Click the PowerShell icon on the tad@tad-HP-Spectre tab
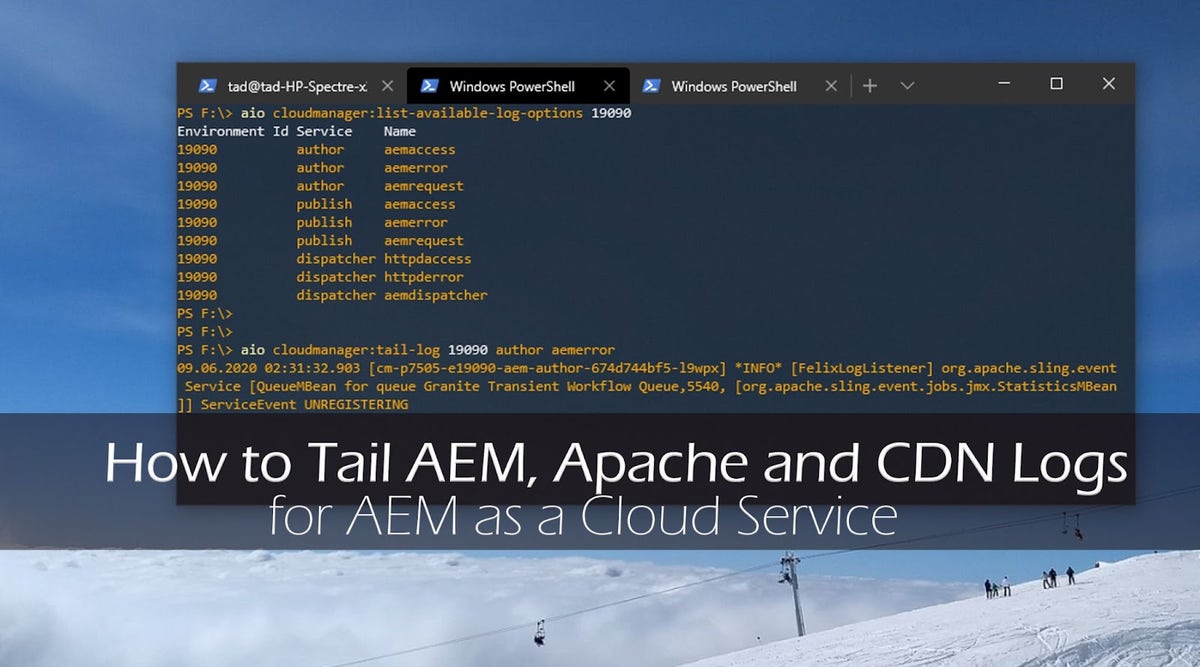This screenshot has height=667, width=1200. pyautogui.click(x=208, y=86)
